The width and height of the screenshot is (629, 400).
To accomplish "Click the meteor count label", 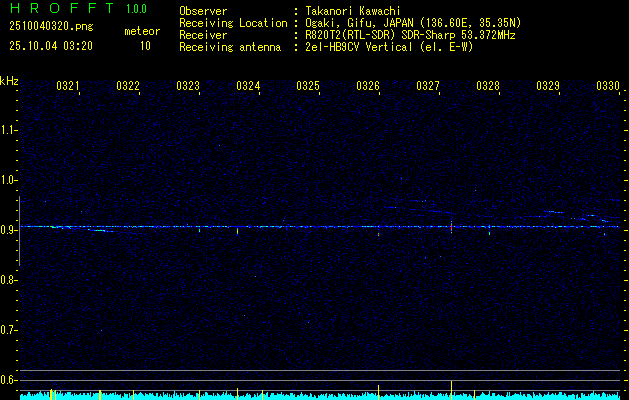I will click(142, 31).
